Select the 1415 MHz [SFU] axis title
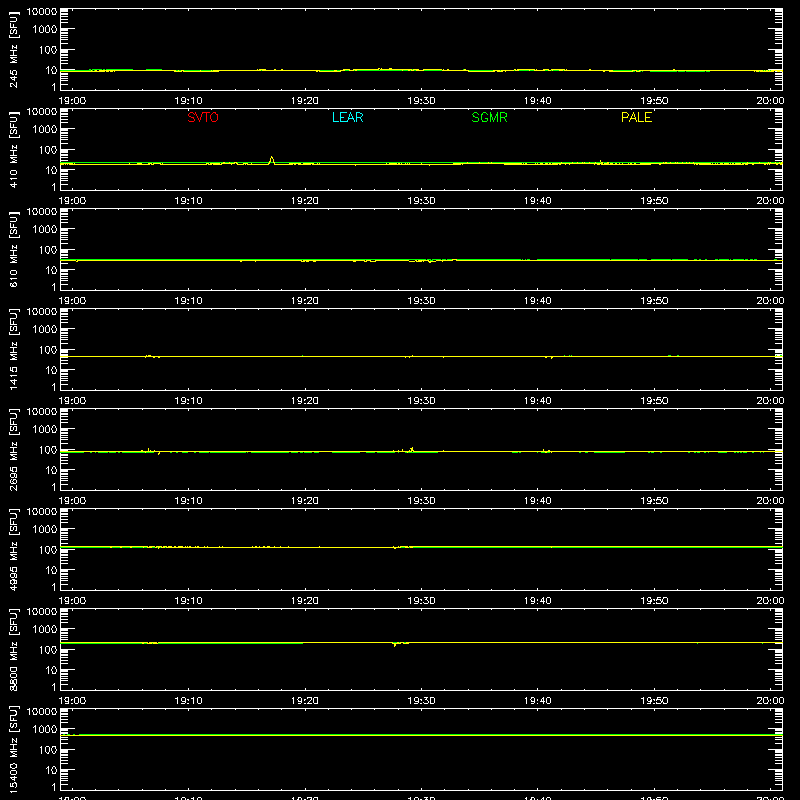 pyautogui.click(x=13, y=349)
